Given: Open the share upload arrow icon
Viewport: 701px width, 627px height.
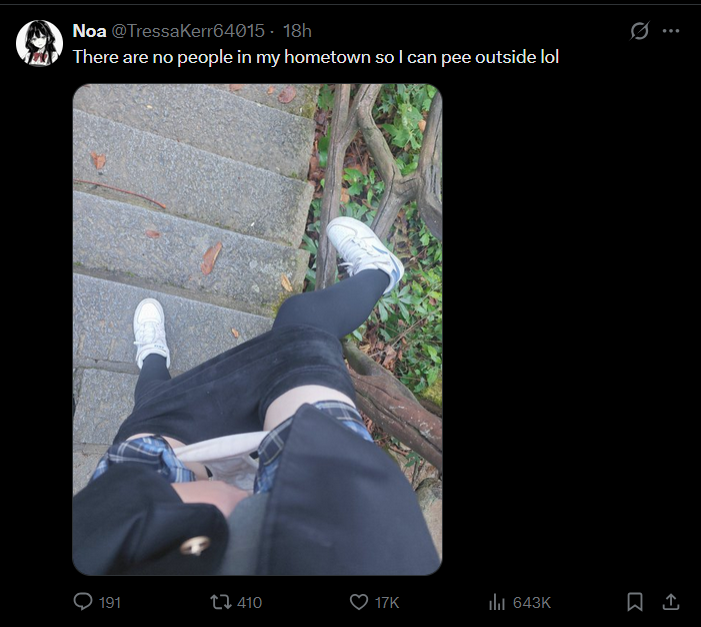Looking at the screenshot, I should tap(671, 602).
